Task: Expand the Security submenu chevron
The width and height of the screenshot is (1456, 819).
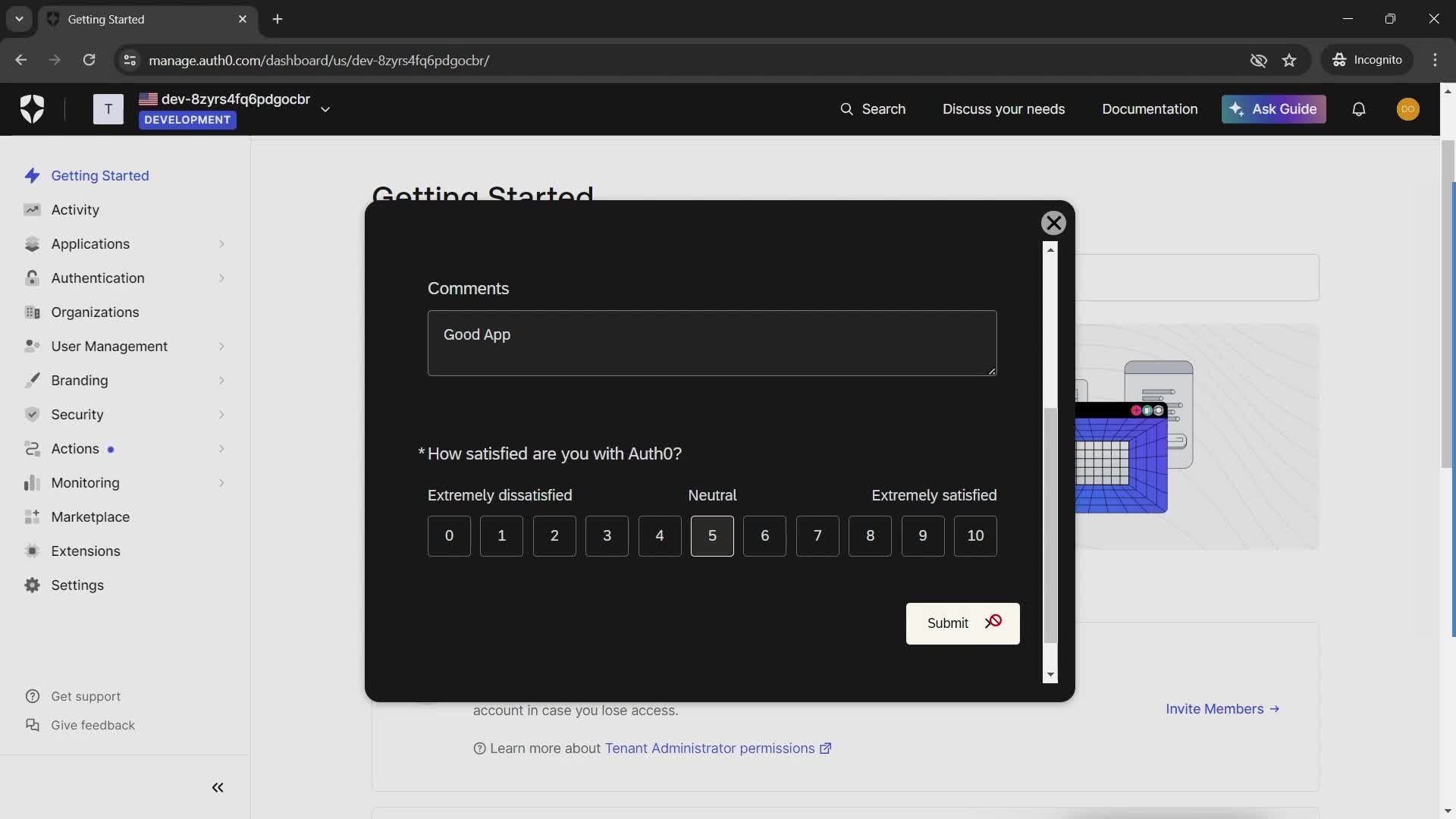Action: coord(221,415)
